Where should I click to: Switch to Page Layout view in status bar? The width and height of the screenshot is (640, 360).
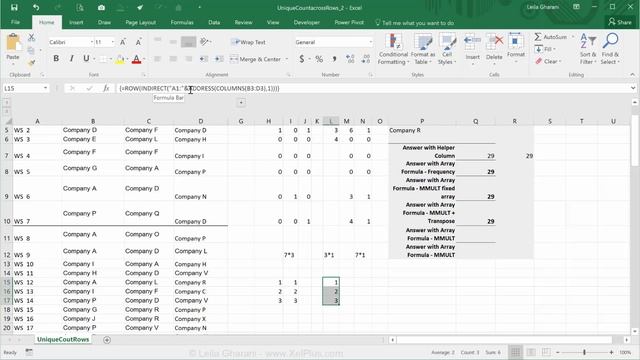click(531, 352)
